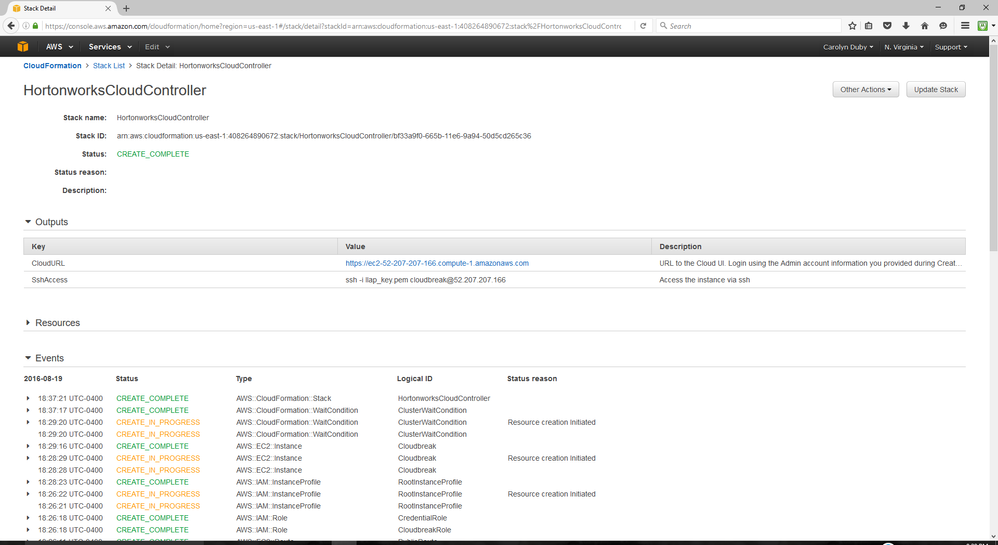Click the CloudbreakRole logical ID
The width and height of the screenshot is (998, 545).
click(x=425, y=530)
